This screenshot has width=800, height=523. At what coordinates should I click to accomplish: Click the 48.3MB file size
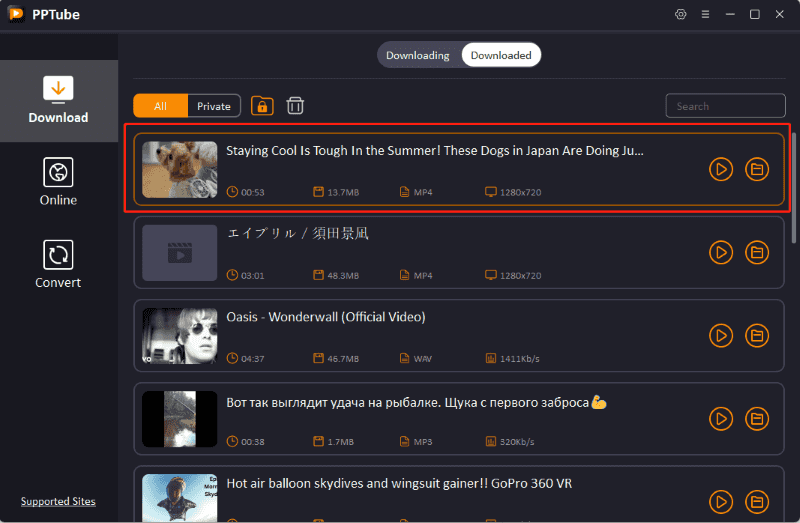click(x=343, y=276)
